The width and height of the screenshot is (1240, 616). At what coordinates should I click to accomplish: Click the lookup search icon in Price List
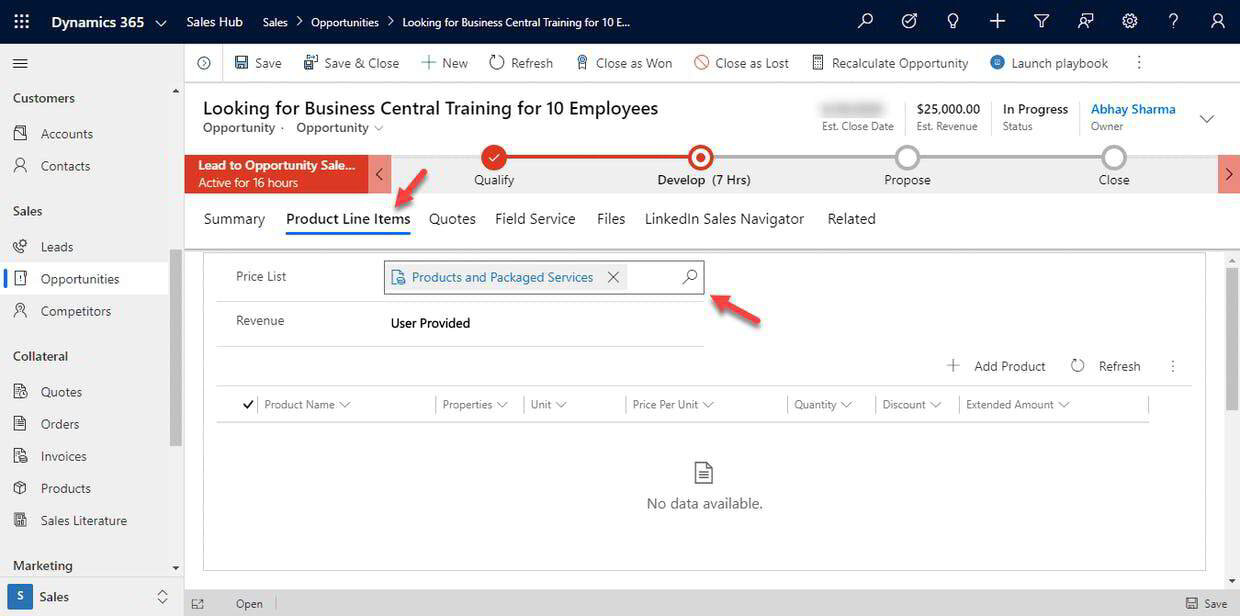(x=690, y=277)
